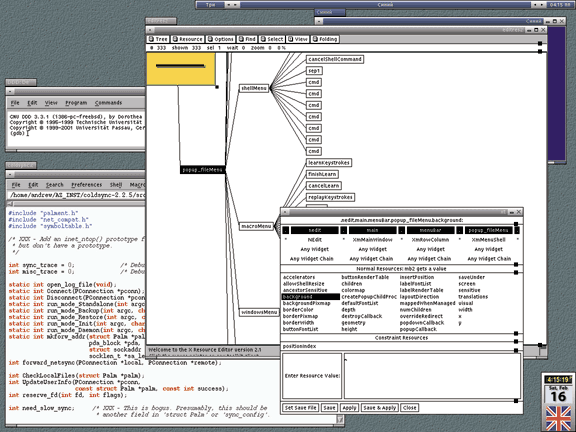Viewport: 576px width, 432px height.
Task: Choose the XmMainWindow class option
Action: [372, 240]
